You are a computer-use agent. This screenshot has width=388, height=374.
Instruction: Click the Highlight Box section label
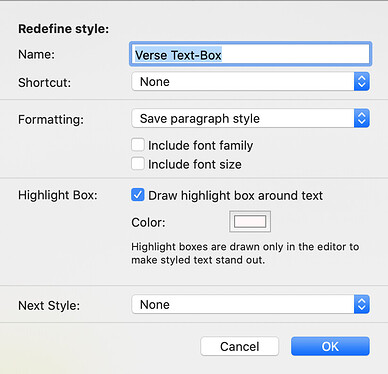58,195
